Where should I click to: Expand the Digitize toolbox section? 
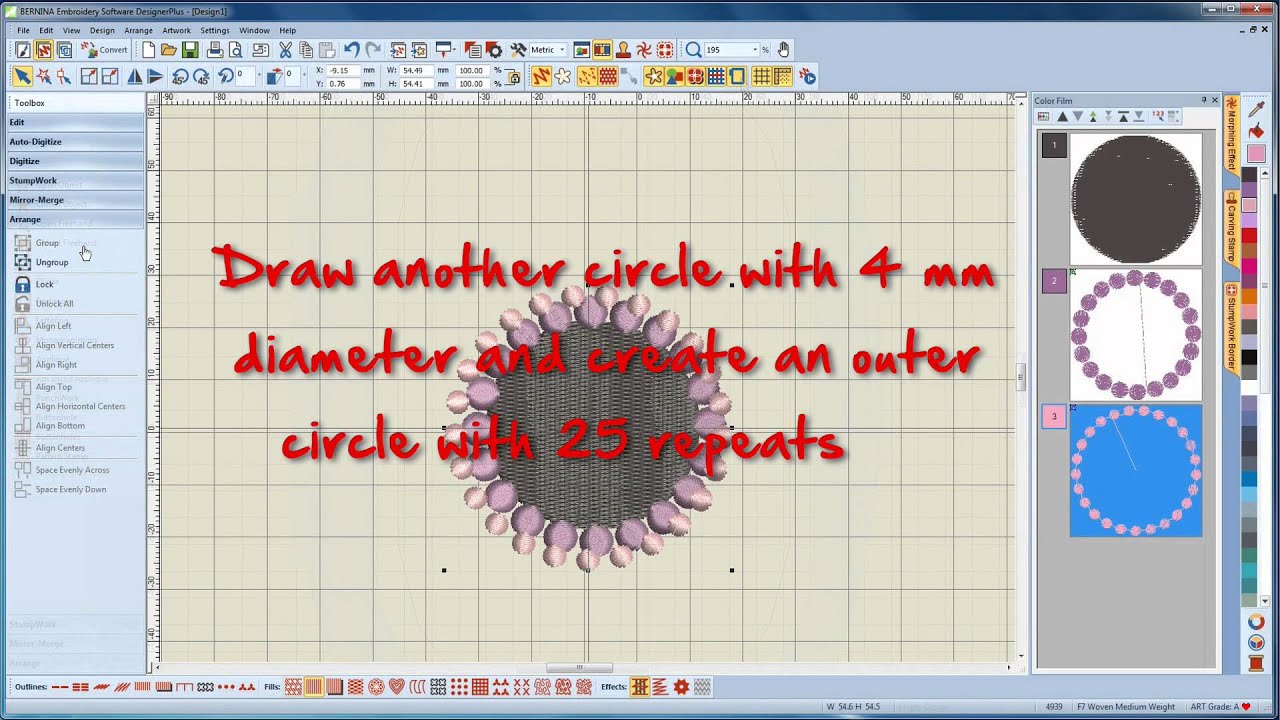[25, 161]
